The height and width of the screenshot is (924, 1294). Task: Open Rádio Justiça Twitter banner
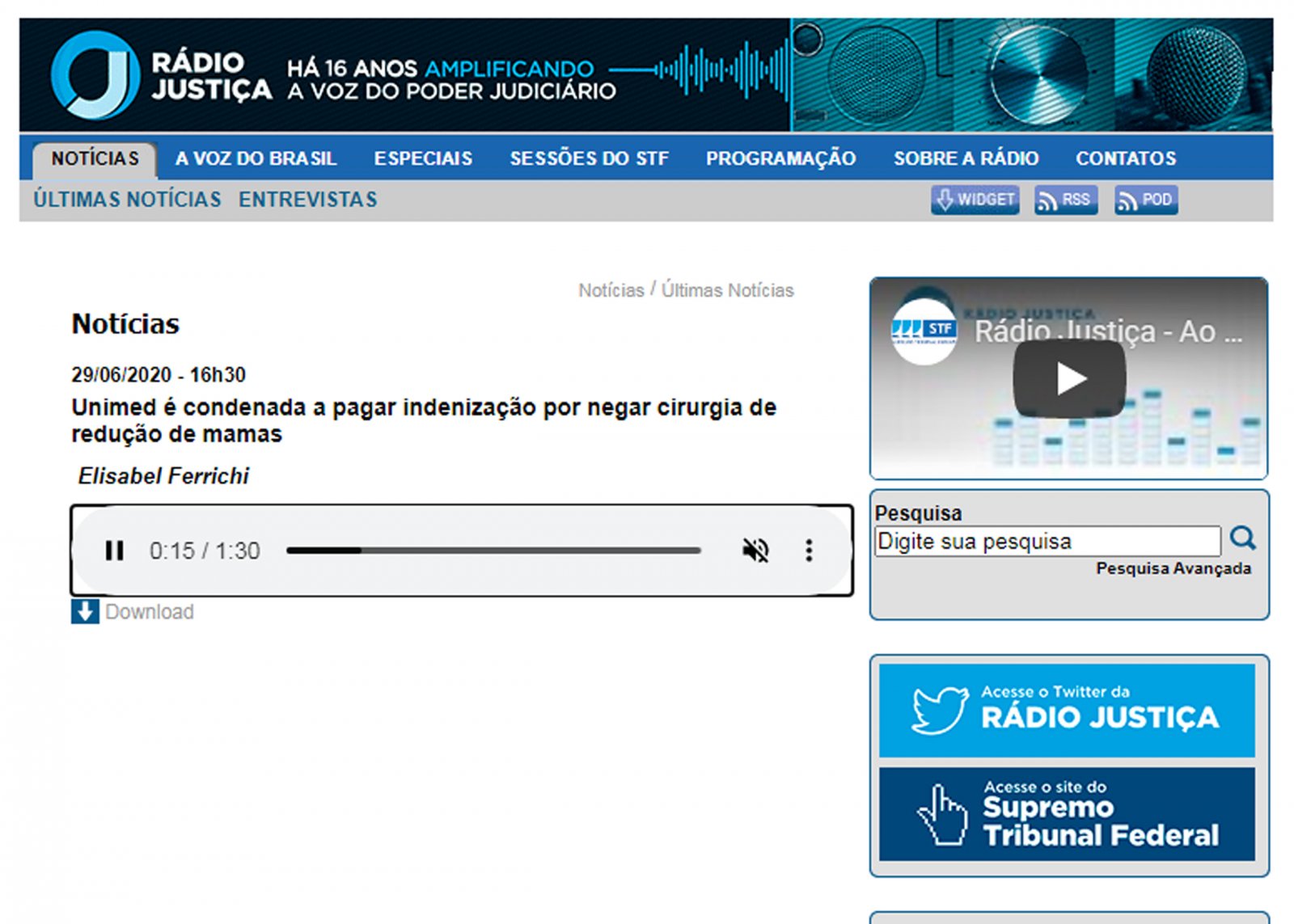(1067, 711)
